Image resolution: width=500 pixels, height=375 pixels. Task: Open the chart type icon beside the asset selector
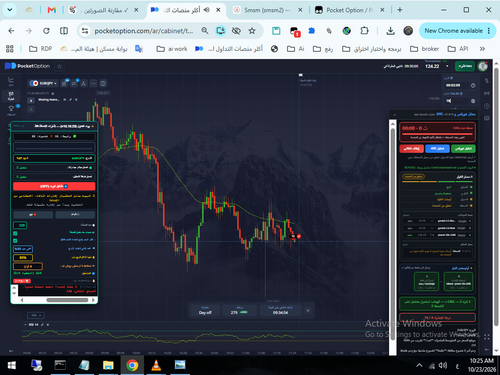64,83
